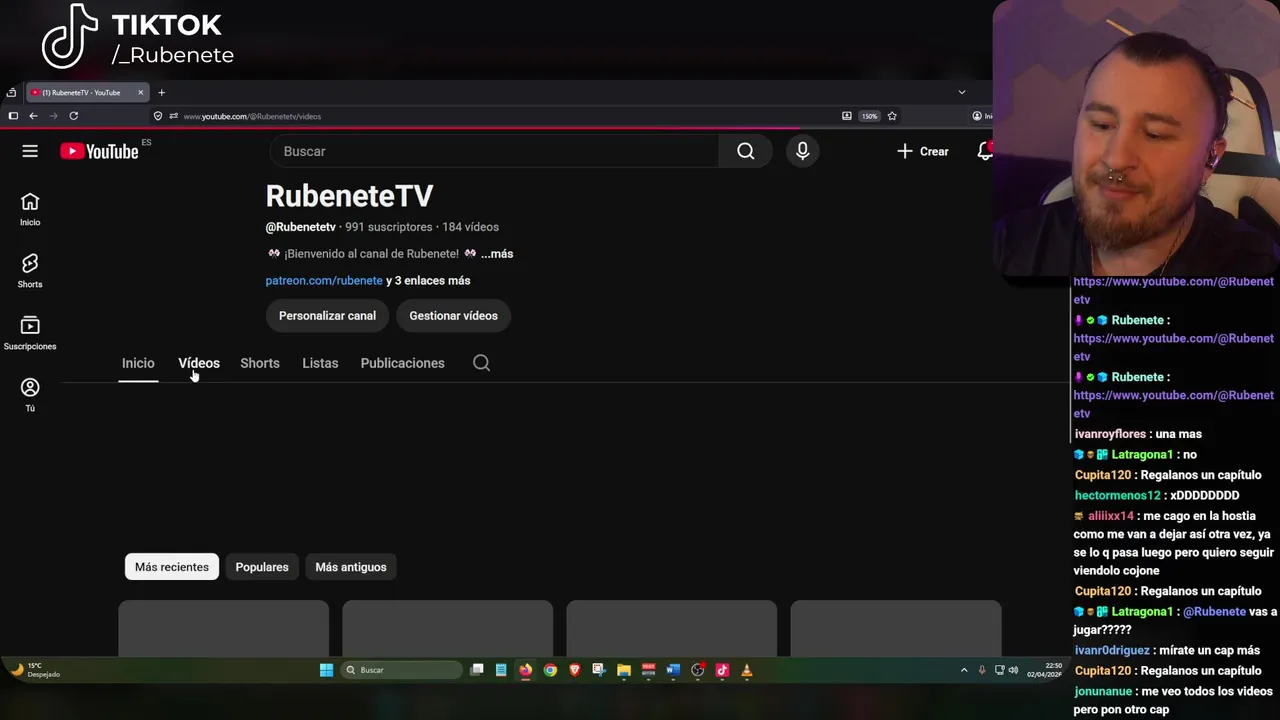Open Shorts in the sidebar
1280x720 pixels.
(30, 271)
